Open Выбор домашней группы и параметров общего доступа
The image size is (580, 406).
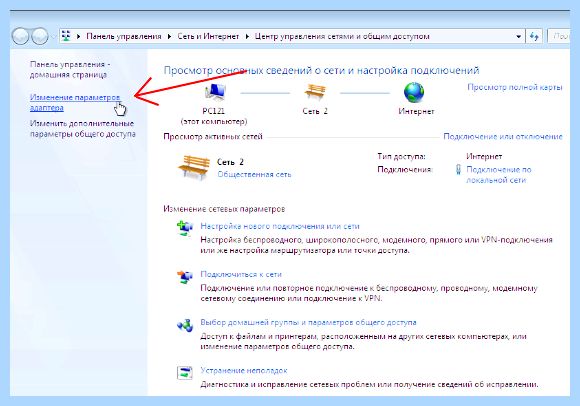pyautogui.click(x=308, y=322)
